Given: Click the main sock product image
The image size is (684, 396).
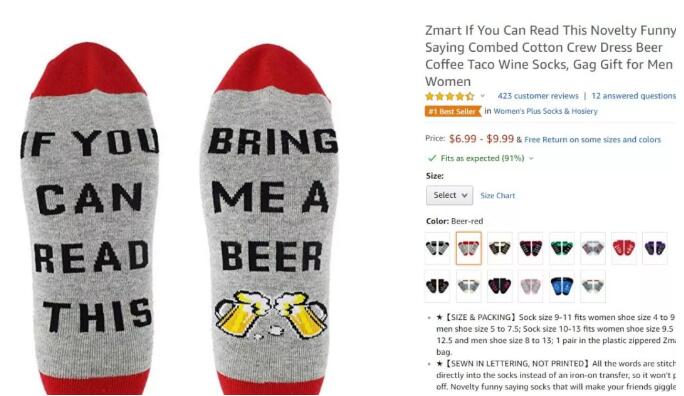Looking at the screenshot, I should tap(179, 218).
